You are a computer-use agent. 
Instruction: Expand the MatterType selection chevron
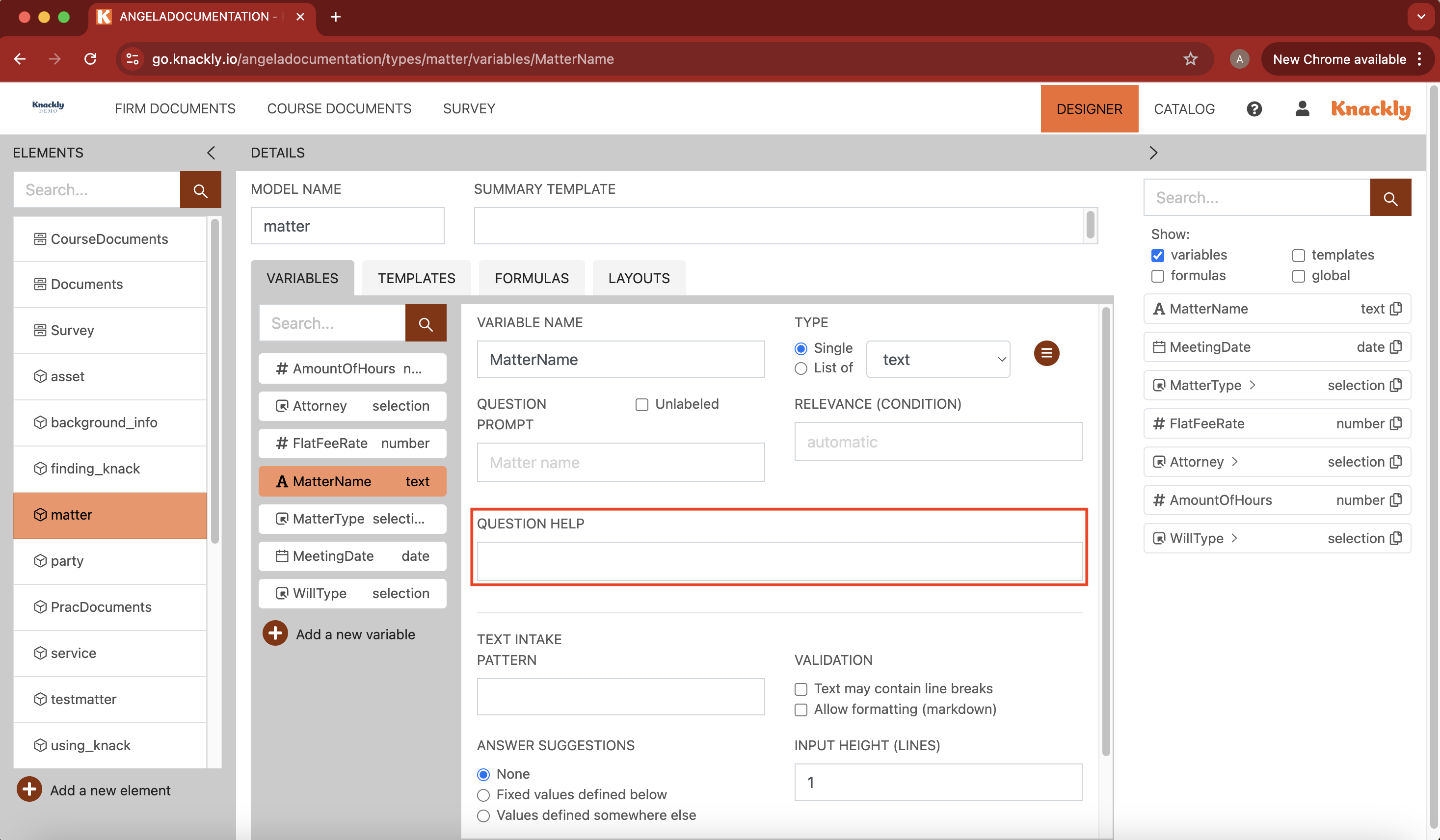(x=1253, y=385)
